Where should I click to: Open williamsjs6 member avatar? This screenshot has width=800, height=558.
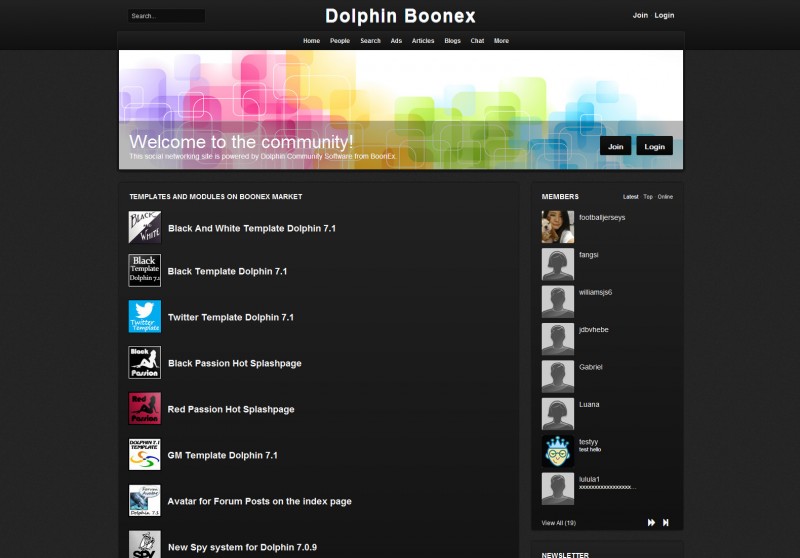[x=558, y=301]
